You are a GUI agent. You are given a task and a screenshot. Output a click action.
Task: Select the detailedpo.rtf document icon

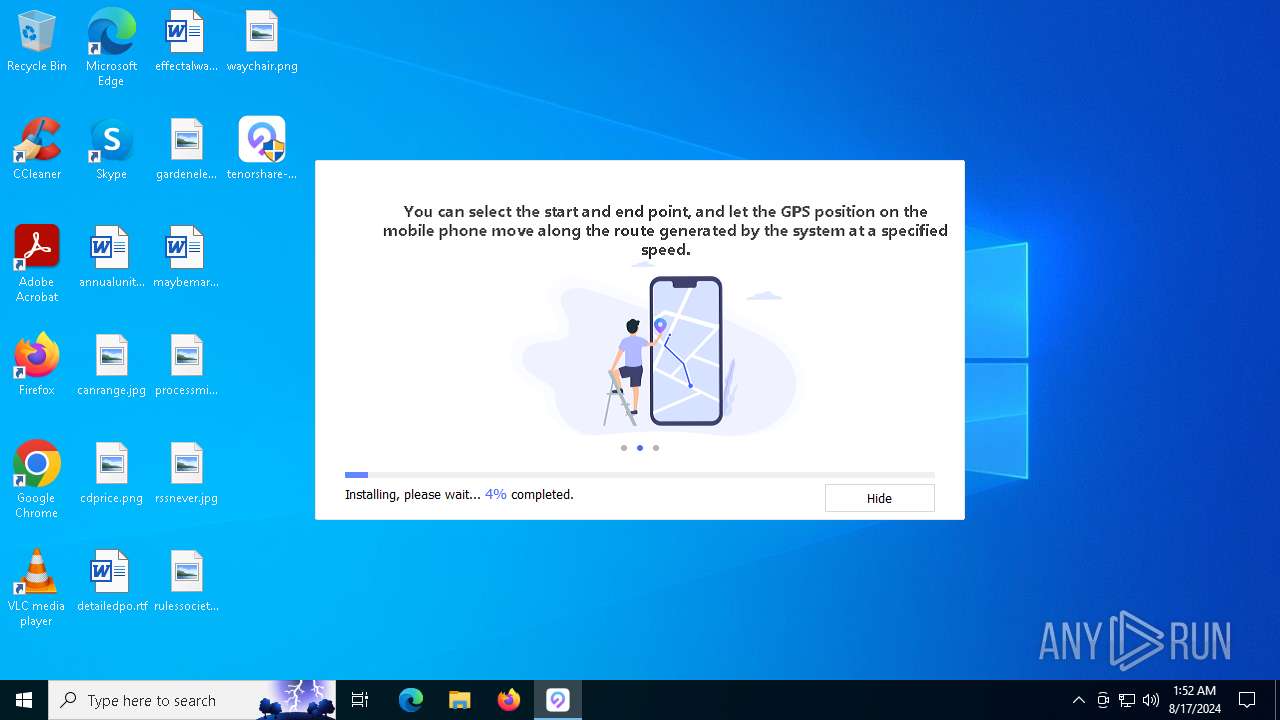[x=111, y=582]
